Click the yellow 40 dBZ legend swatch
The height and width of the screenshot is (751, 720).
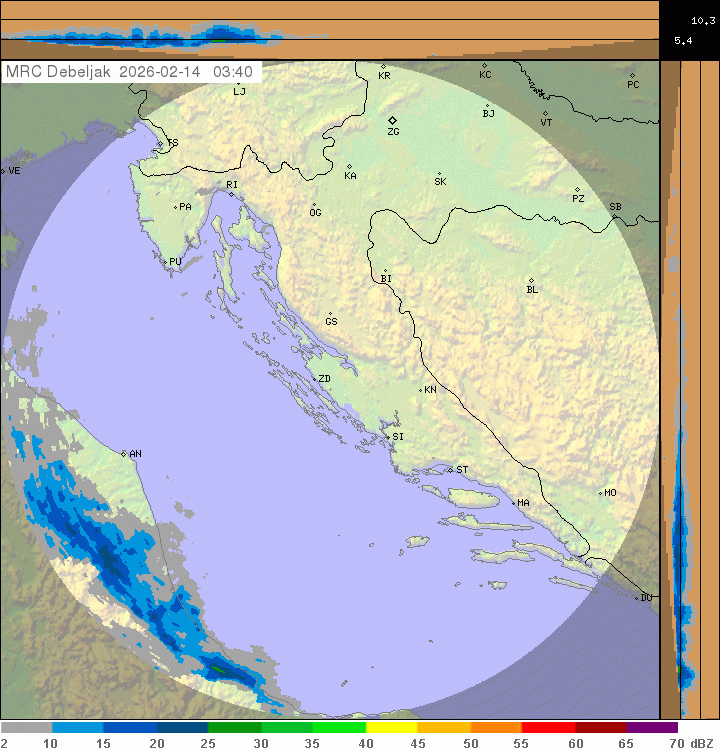(x=392, y=728)
